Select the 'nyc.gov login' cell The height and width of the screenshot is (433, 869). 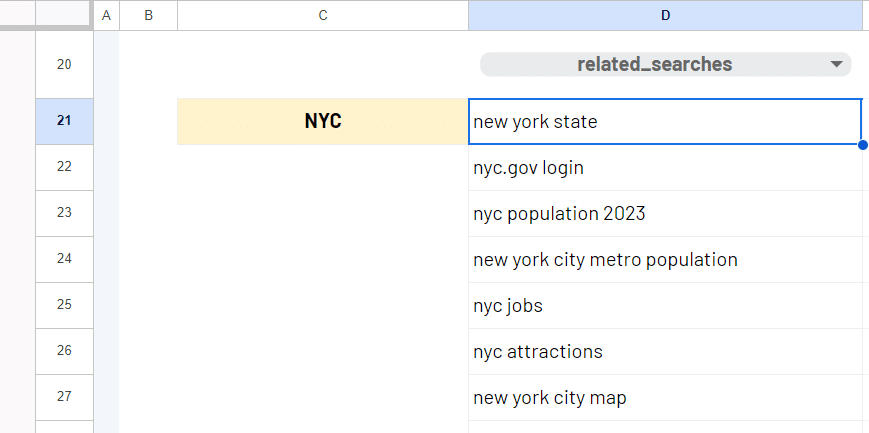click(x=664, y=168)
